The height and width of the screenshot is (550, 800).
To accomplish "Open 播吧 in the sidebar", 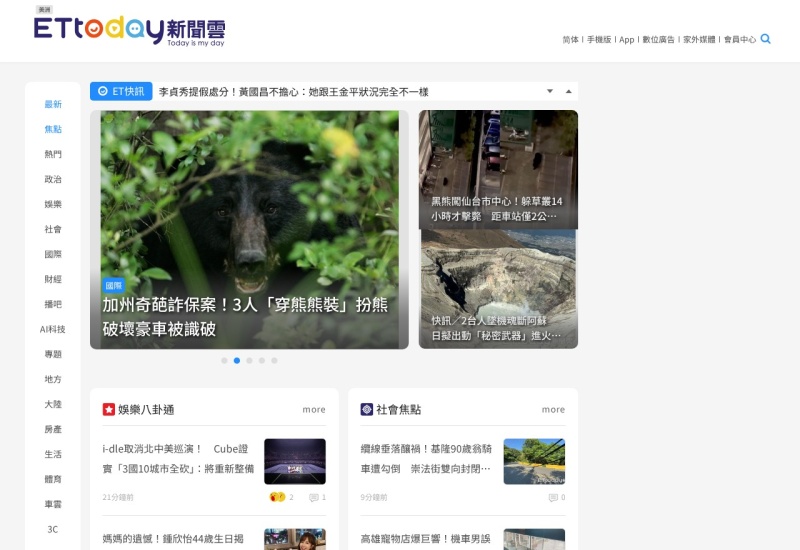I will point(53,304).
